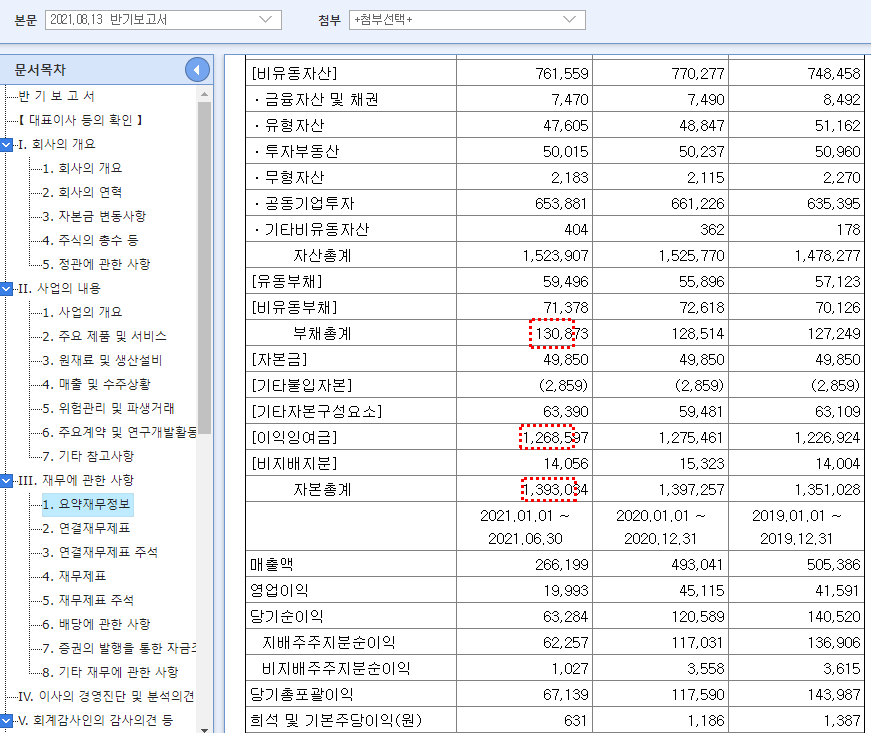Screen dimensions: 871x733
Task: Open 반 기 보 고 서 in the tree
Action: click(x=57, y=96)
